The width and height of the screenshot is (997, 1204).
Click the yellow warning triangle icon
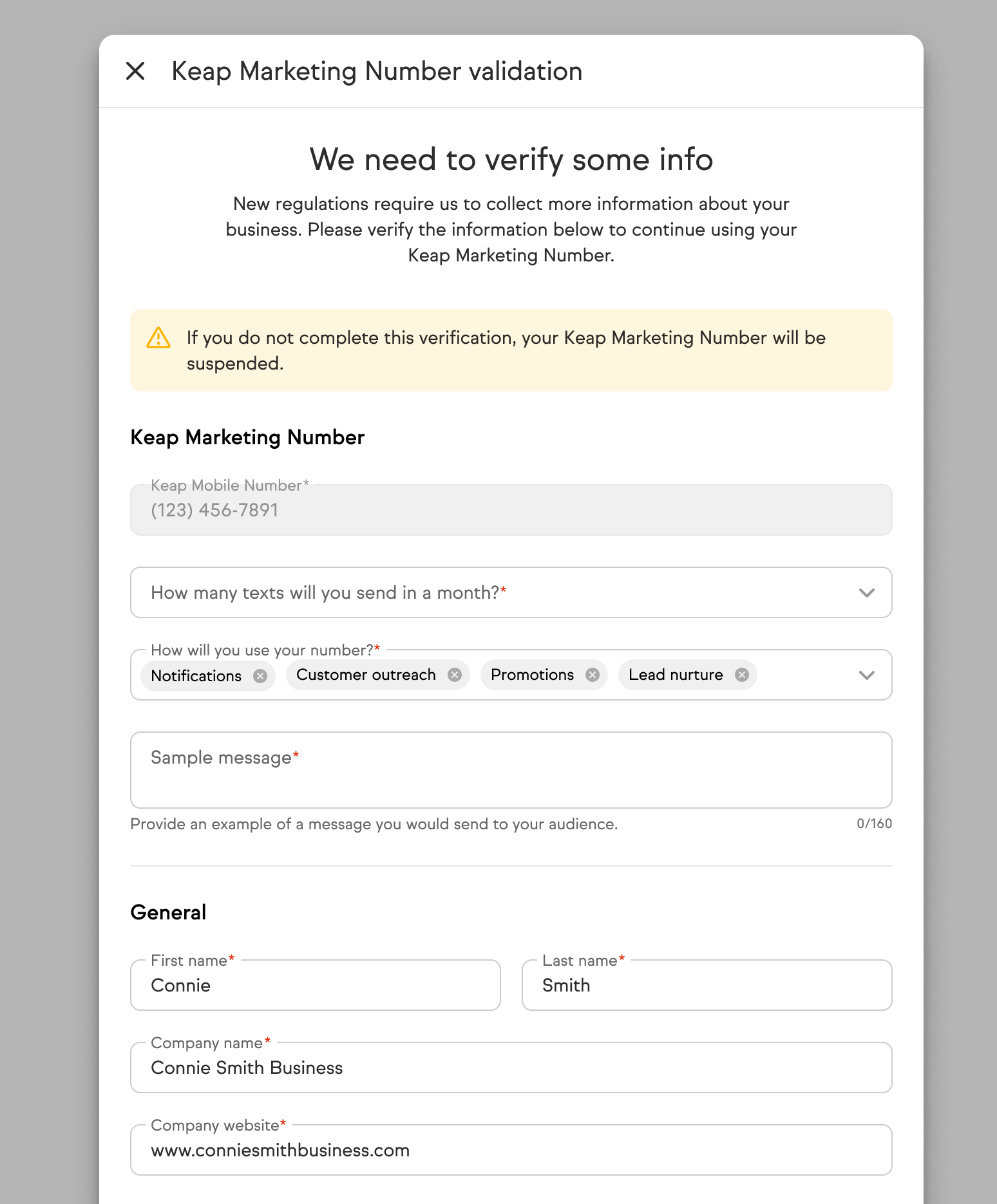coord(158,337)
